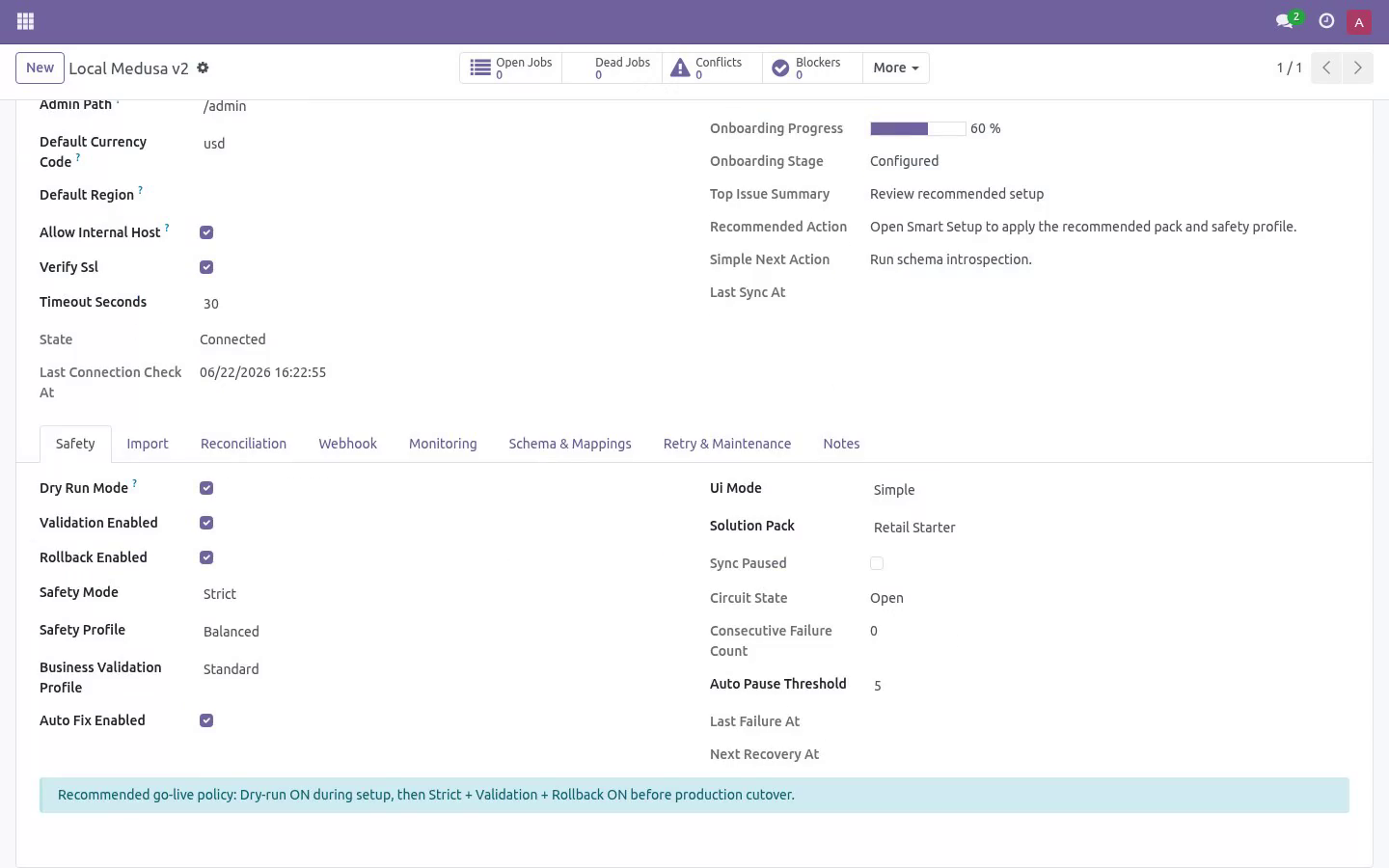Expand the More dropdown menu
The height and width of the screenshot is (868, 1389).
(x=896, y=68)
